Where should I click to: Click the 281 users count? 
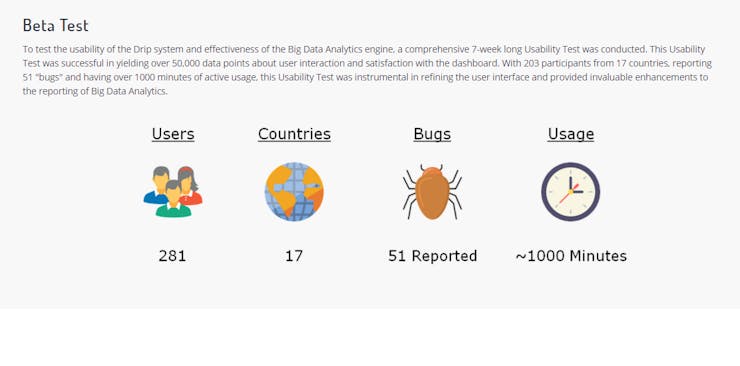[x=172, y=256]
